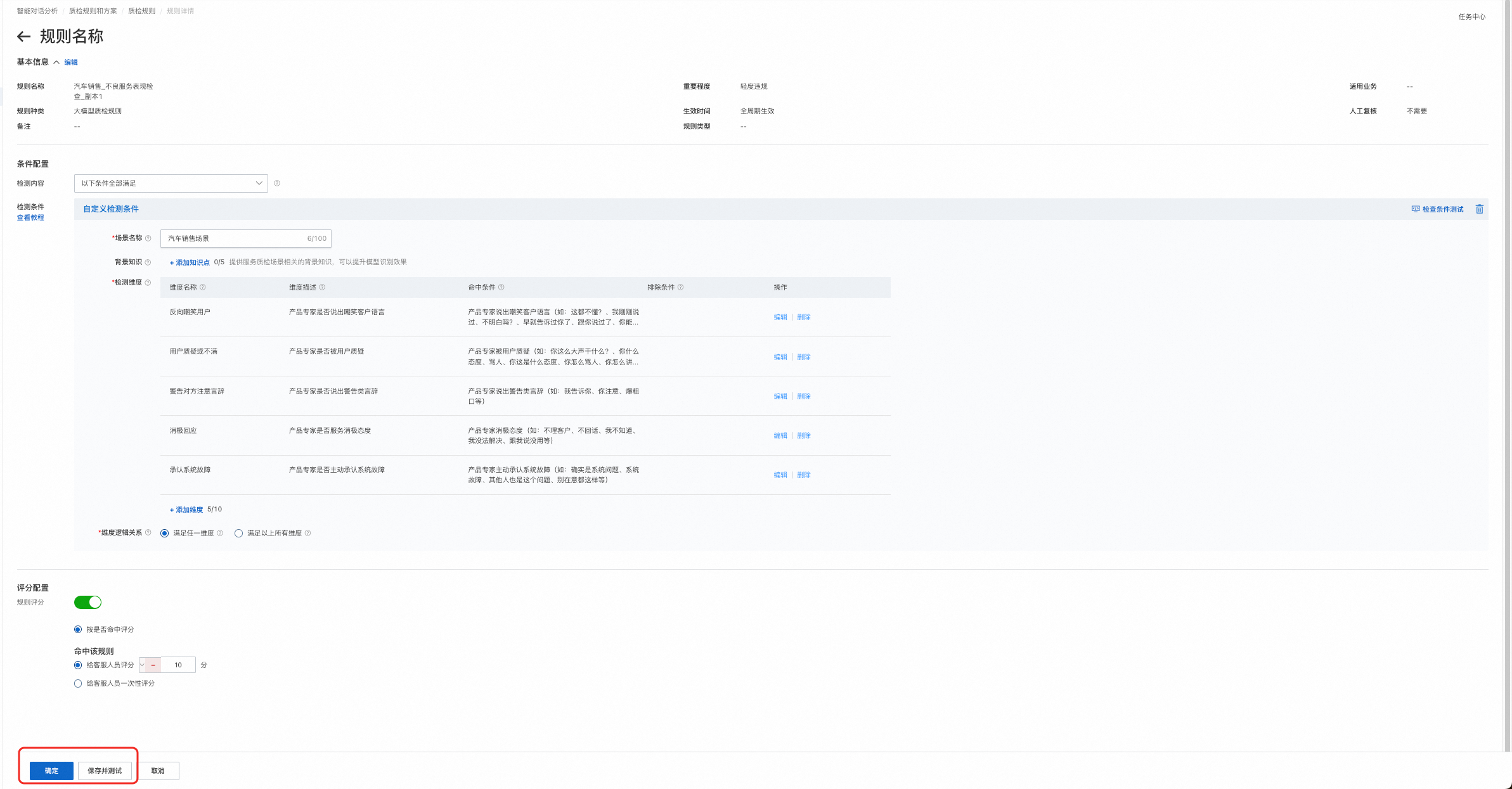Open 任务中心 at top right
The image size is (1512, 789).
coord(1471,16)
